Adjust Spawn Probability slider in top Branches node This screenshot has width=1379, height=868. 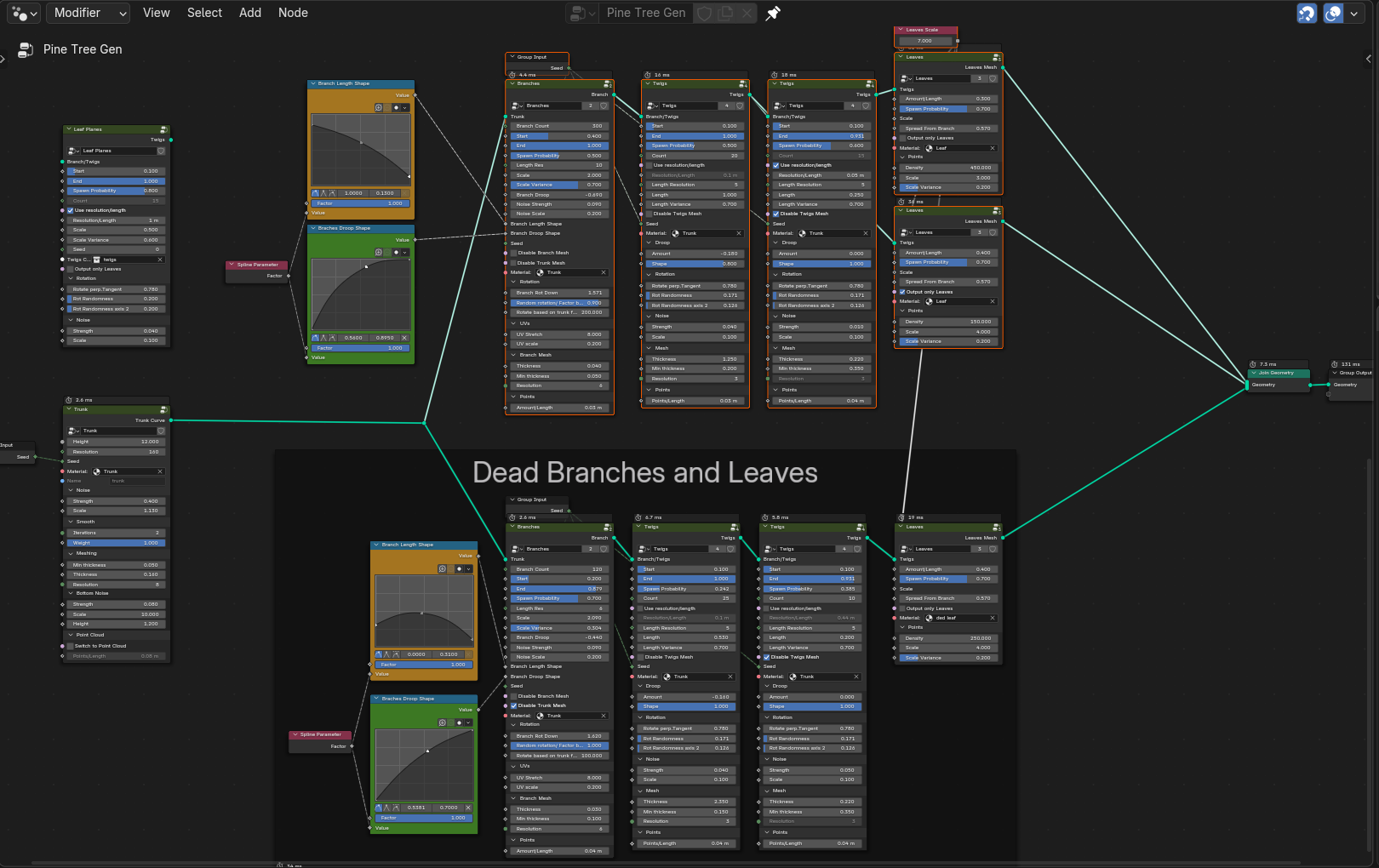tap(558, 156)
